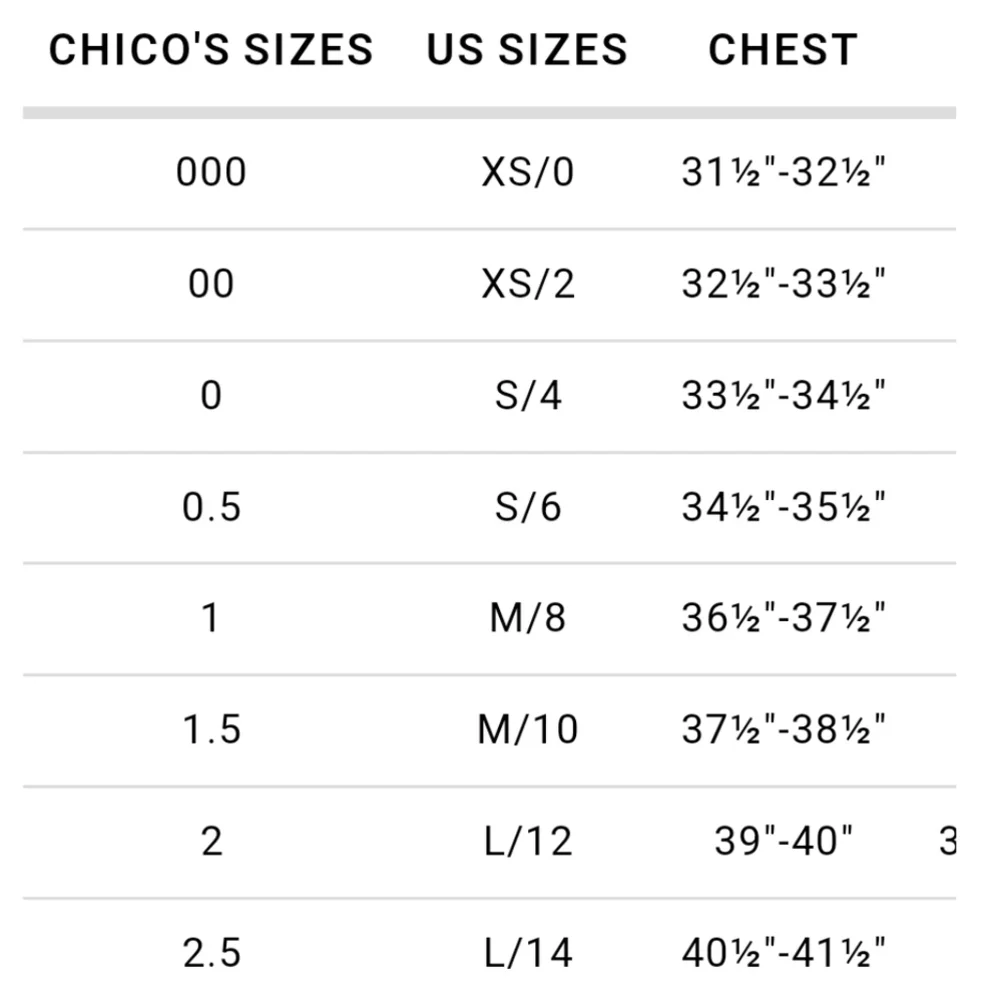
Task: Select chest measurement 31½"-32½"
Action: click(783, 172)
